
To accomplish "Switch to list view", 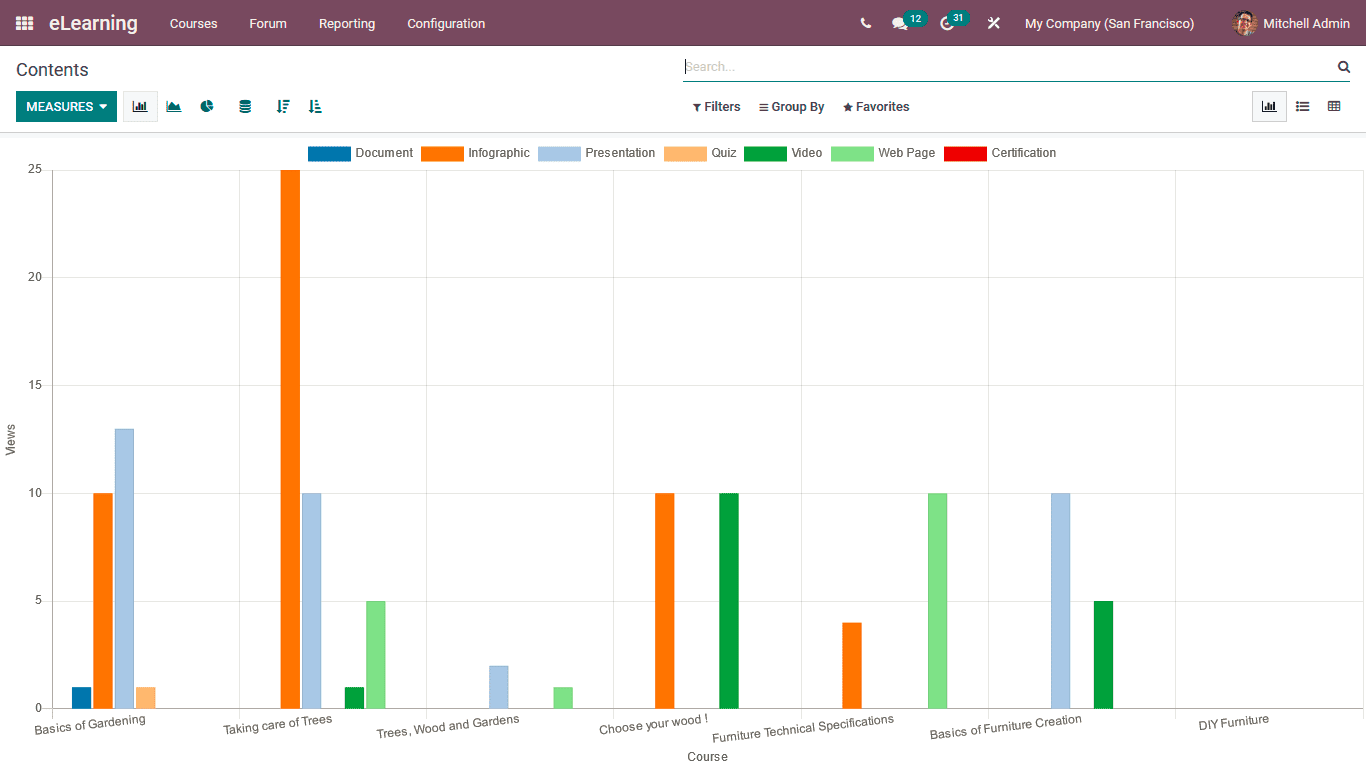I will [x=1302, y=106].
